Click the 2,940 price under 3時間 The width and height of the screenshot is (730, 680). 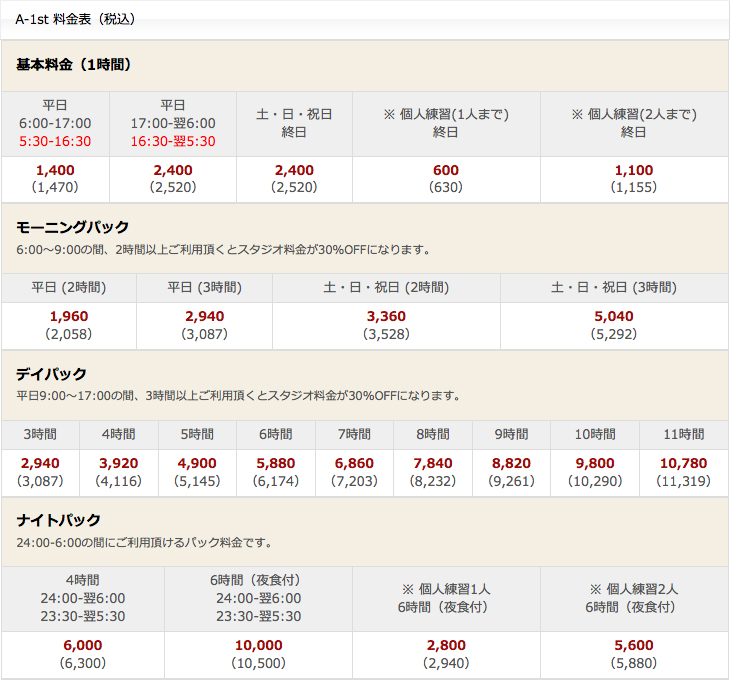[41, 464]
